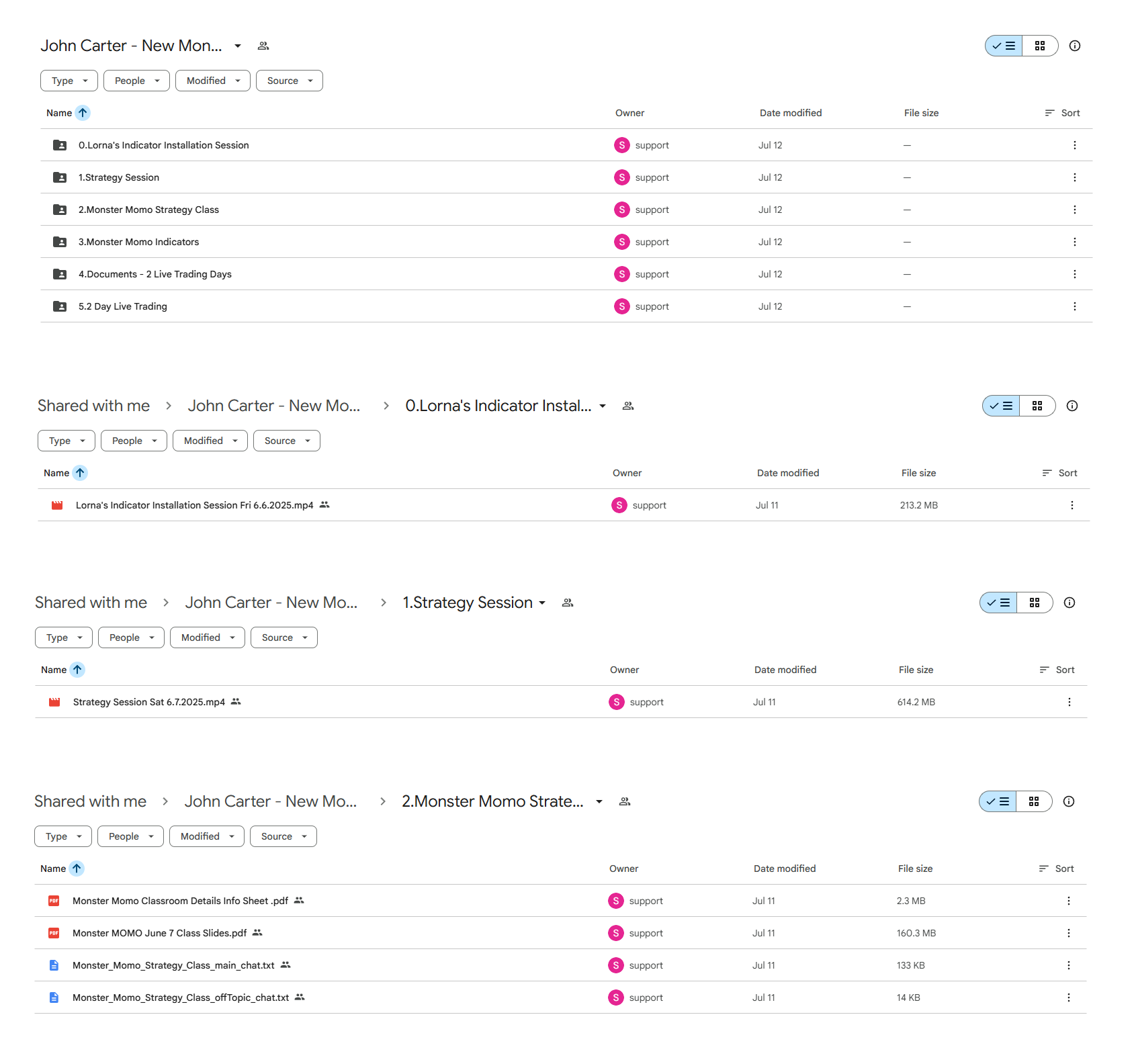Open Modified filter in 2.Monster Momo Strate... panel

[x=207, y=836]
